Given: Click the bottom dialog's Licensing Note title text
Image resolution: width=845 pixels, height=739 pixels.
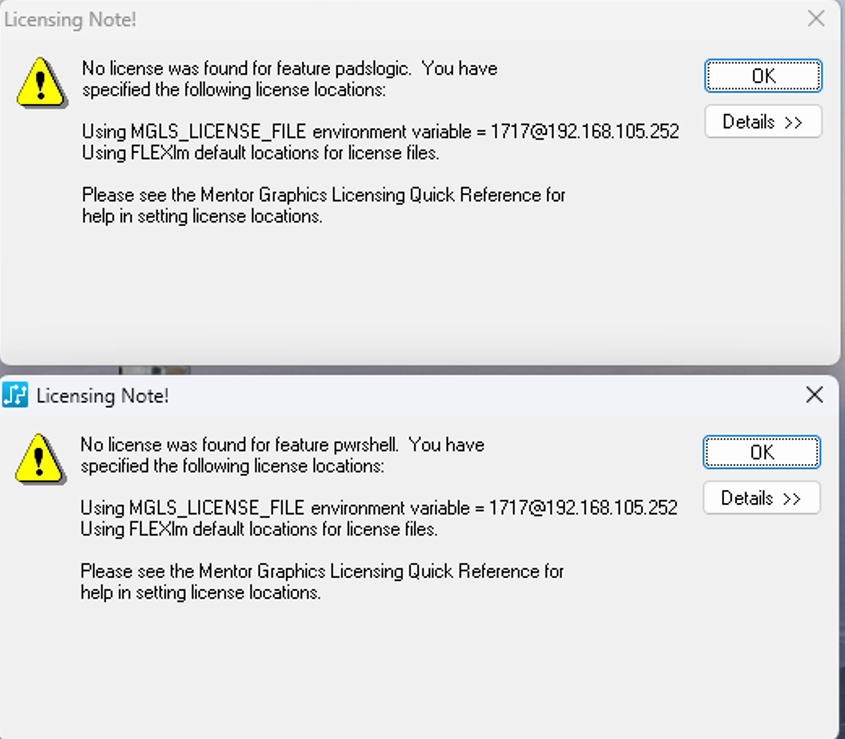Looking at the screenshot, I should pyautogui.click(x=102, y=396).
